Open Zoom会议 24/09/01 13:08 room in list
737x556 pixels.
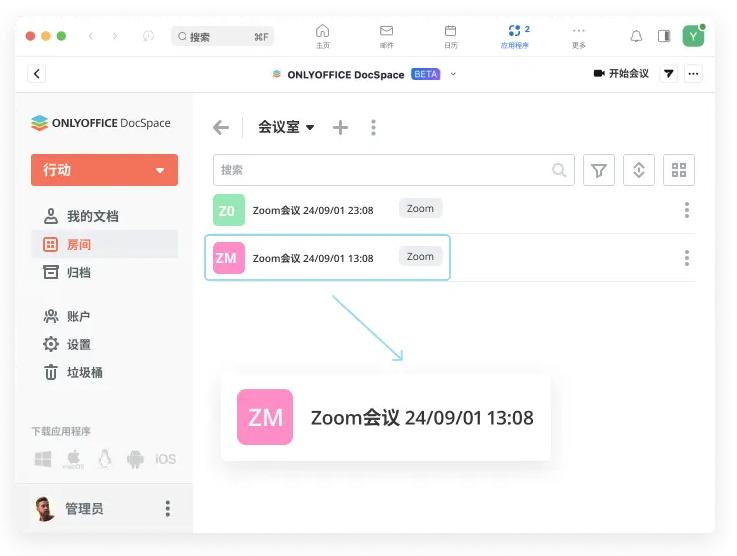click(313, 258)
